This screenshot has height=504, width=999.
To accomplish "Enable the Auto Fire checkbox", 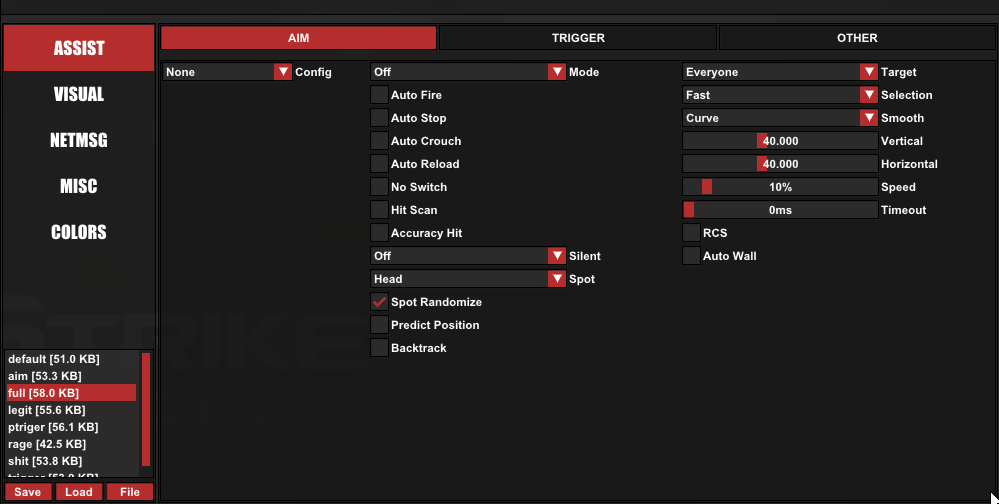I will click(380, 95).
